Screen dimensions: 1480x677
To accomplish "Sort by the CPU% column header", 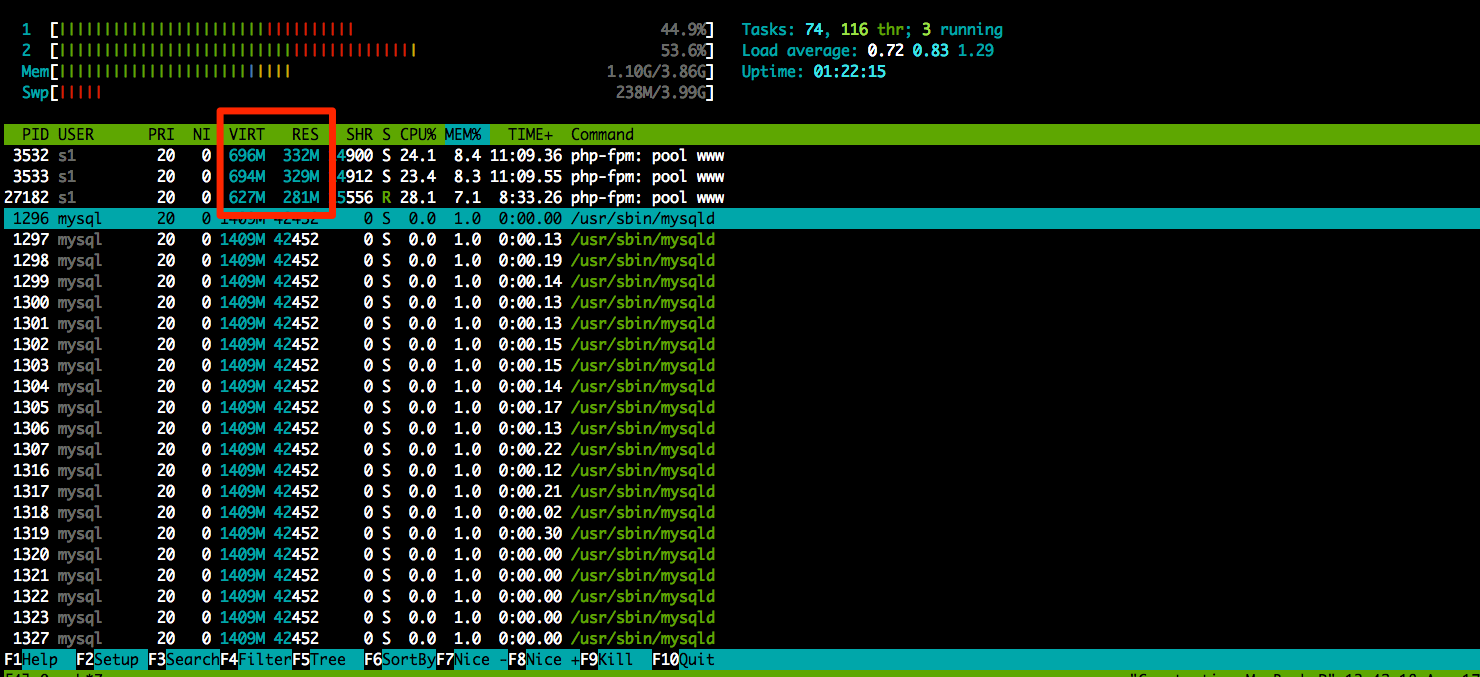I will (x=418, y=134).
